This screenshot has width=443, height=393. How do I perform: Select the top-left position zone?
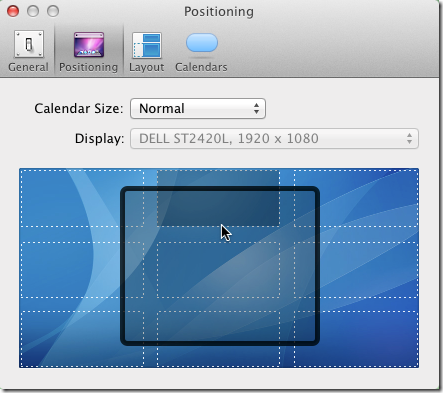click(82, 198)
